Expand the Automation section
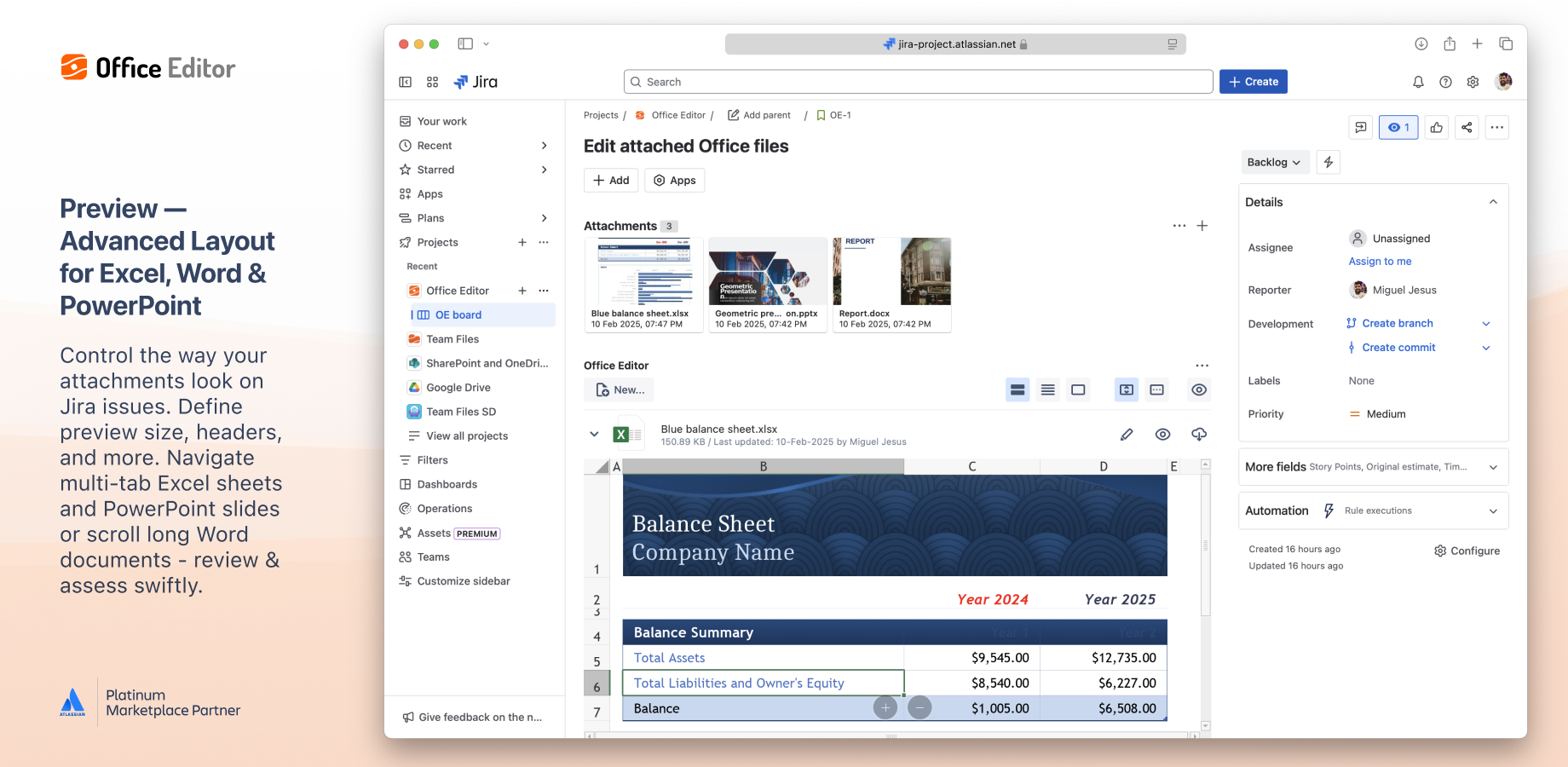Image resolution: width=1568 pixels, height=767 pixels. (x=1493, y=511)
